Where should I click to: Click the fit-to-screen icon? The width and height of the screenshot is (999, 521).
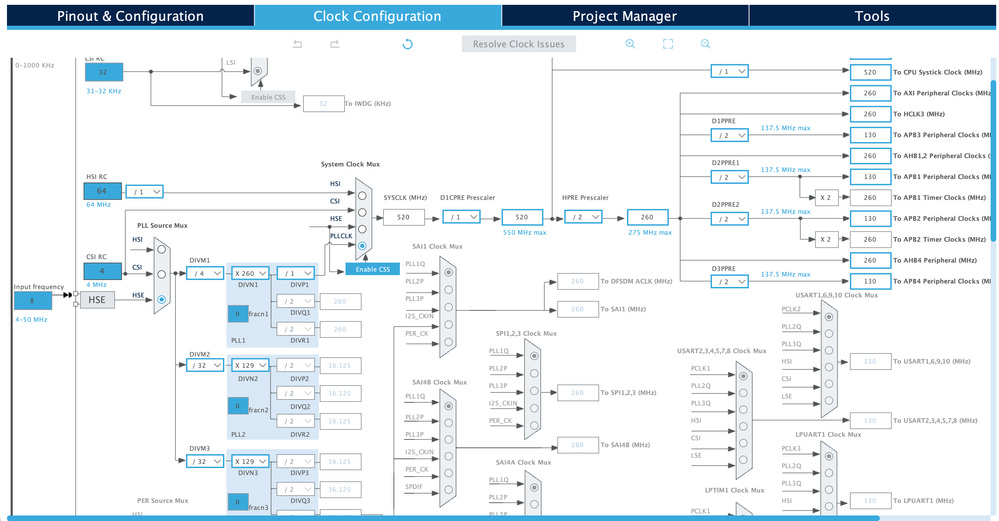[x=668, y=44]
